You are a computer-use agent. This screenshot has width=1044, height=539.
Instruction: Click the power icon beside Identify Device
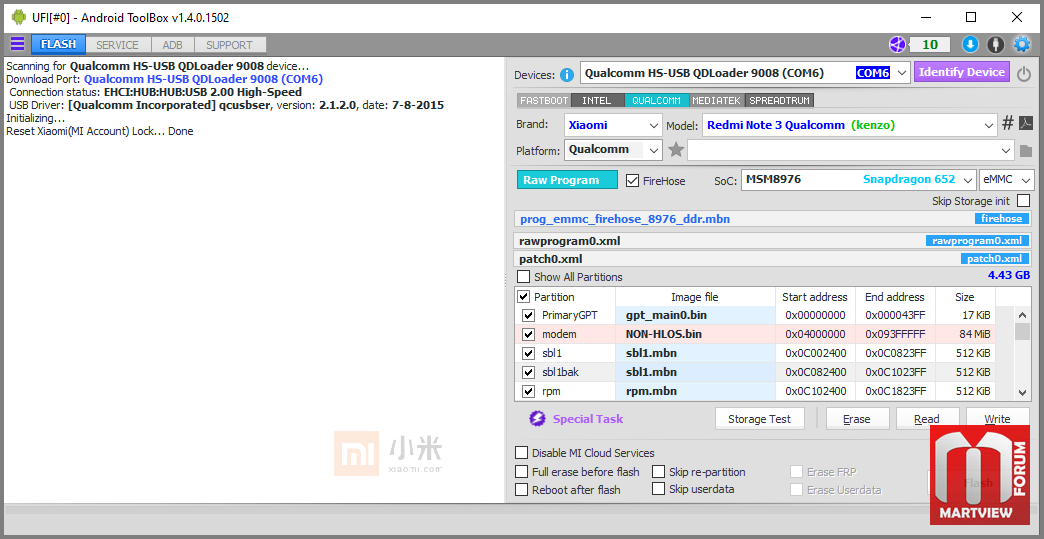click(1023, 73)
